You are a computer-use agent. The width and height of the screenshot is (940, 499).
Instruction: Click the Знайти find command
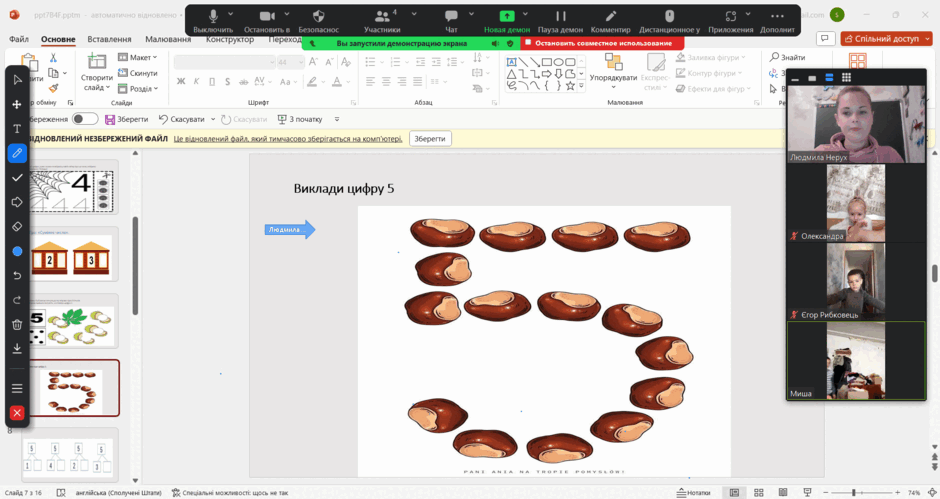787,58
